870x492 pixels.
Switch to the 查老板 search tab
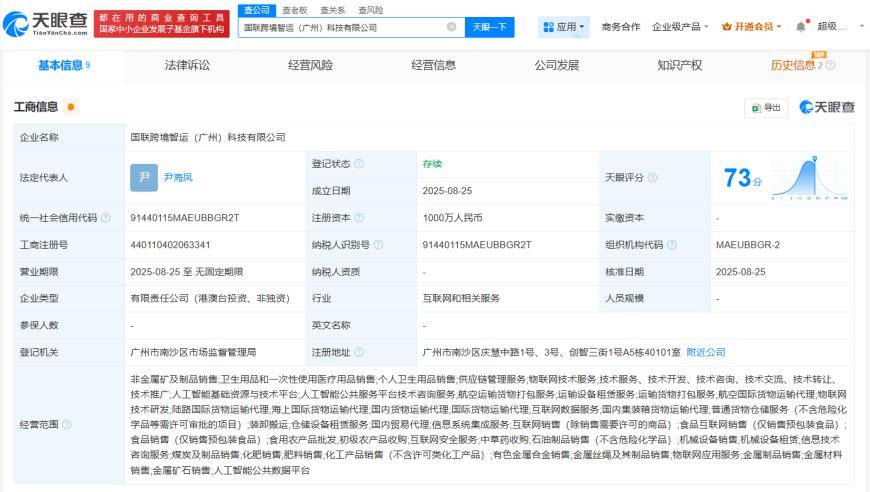click(x=295, y=10)
